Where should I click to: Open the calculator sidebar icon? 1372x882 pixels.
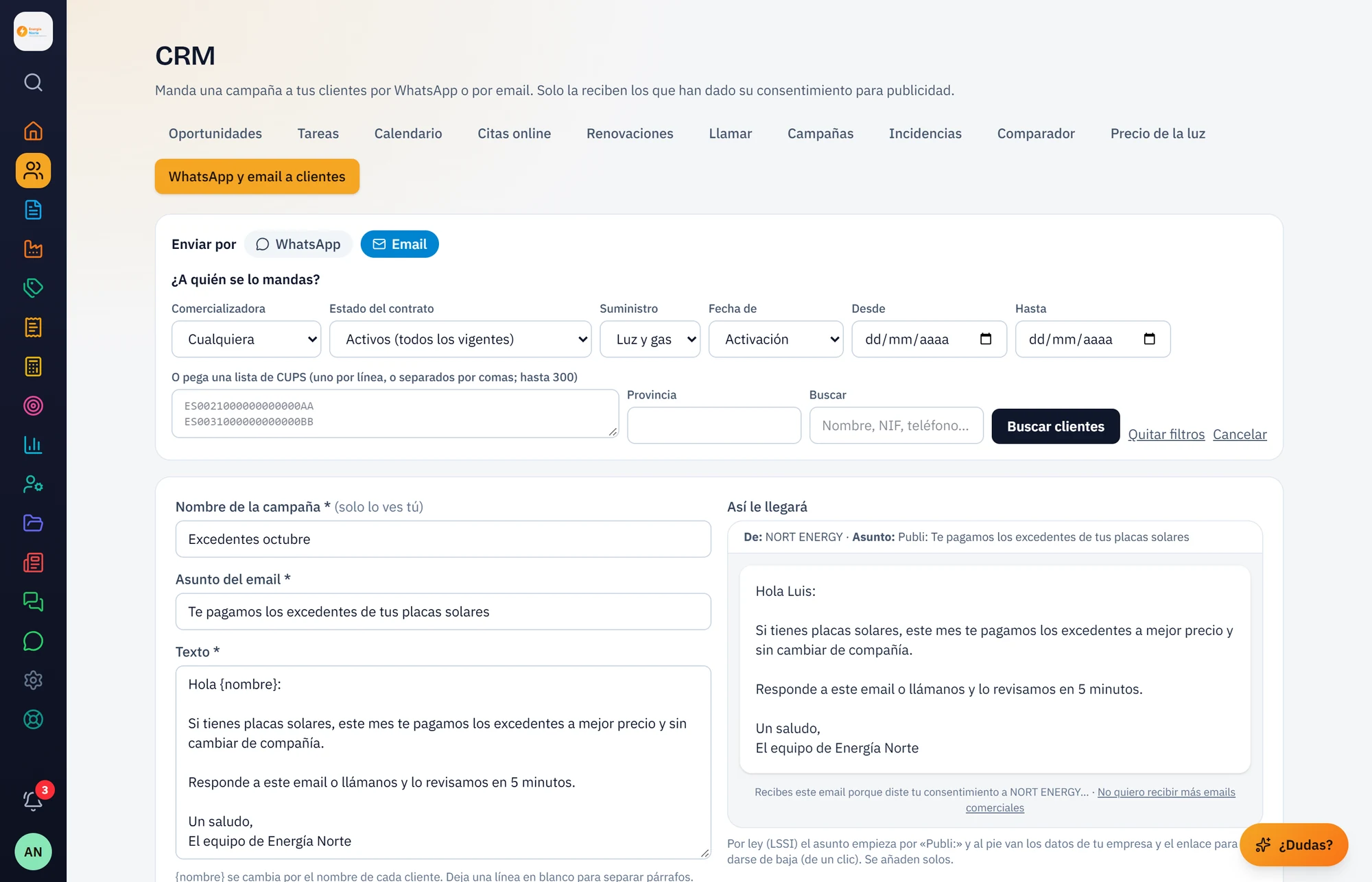tap(33, 366)
